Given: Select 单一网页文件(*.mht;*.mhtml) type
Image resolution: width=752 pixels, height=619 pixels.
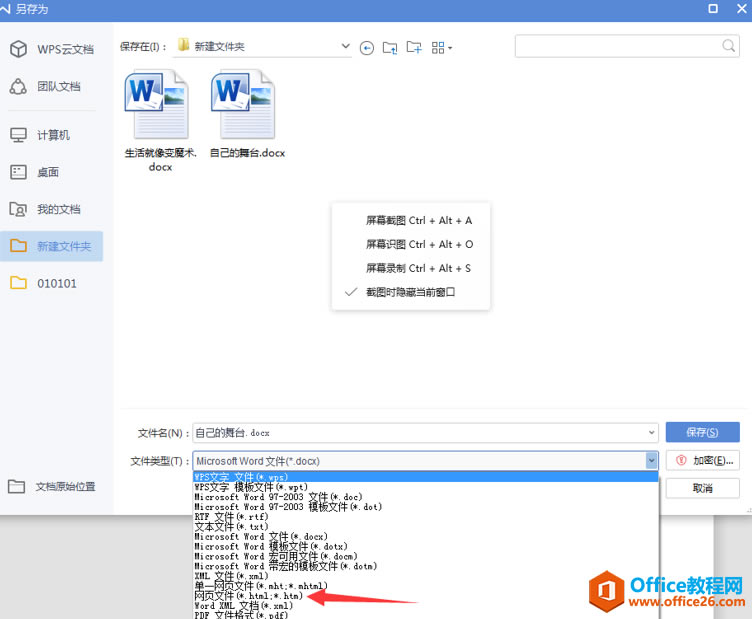Looking at the screenshot, I should 425,586.
